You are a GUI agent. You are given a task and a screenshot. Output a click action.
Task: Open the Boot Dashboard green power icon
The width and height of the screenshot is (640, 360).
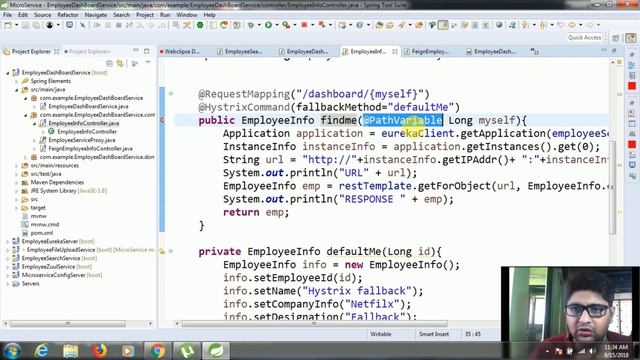pyautogui.click(x=200, y=25)
